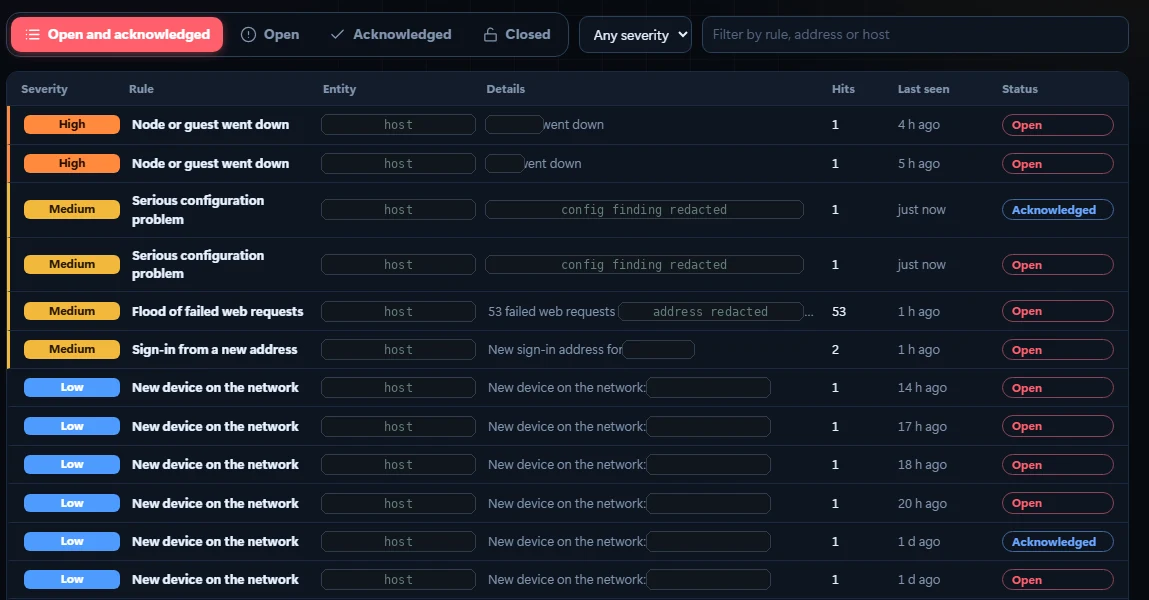The width and height of the screenshot is (1149, 600).
Task: Click Open status on Sign-in from a new address
Action: pos(1057,349)
